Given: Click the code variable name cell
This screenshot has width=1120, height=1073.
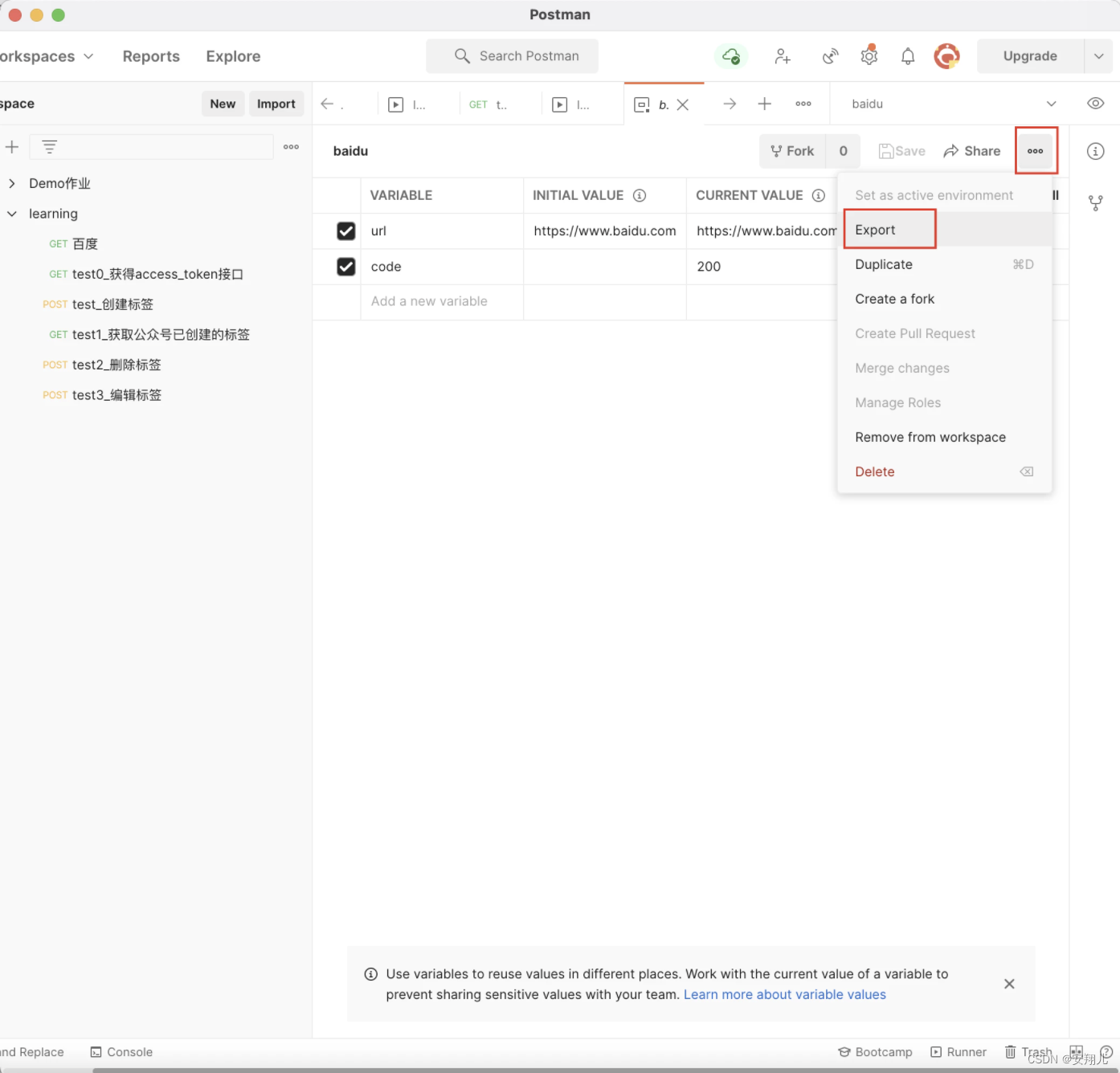Looking at the screenshot, I should pyautogui.click(x=442, y=267).
